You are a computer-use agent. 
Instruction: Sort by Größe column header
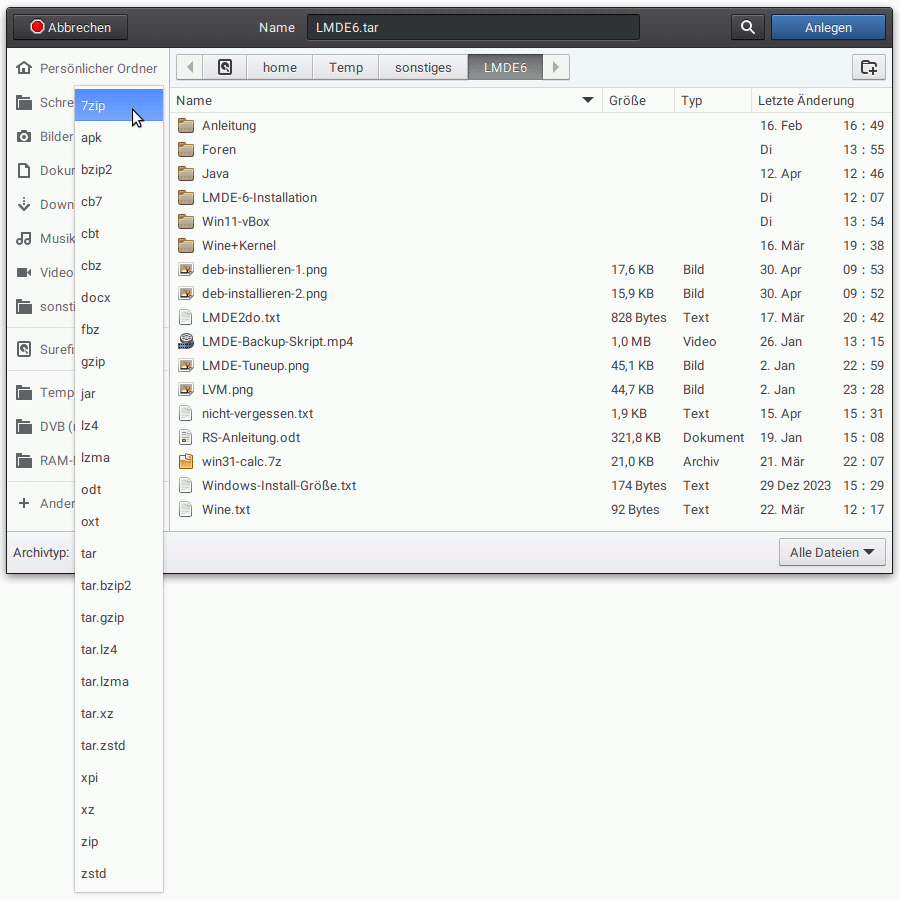[x=638, y=100]
